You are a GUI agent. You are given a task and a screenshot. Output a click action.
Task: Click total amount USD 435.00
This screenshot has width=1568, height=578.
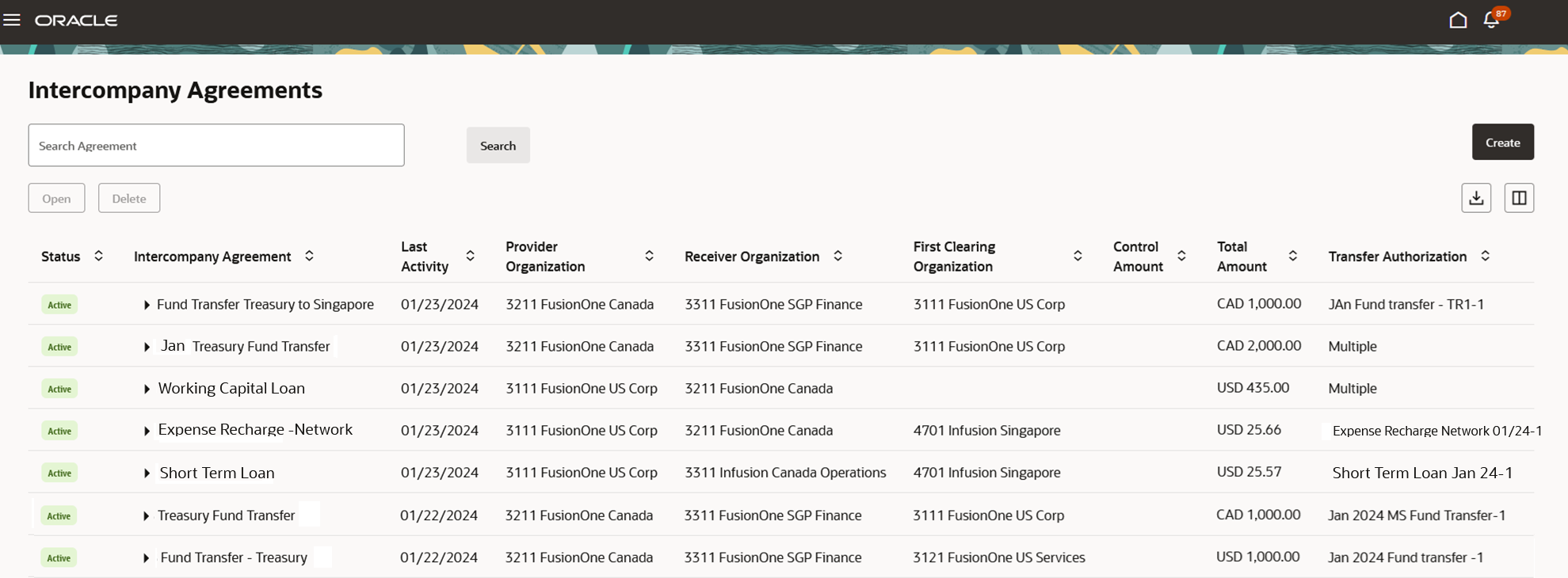(x=1253, y=387)
